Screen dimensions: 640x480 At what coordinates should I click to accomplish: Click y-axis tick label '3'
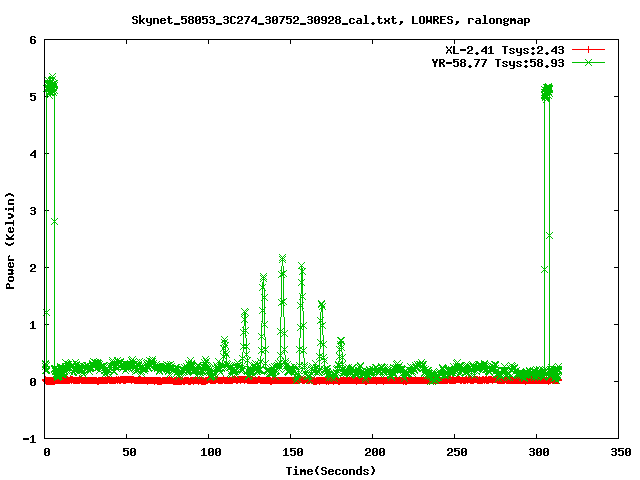(33, 211)
